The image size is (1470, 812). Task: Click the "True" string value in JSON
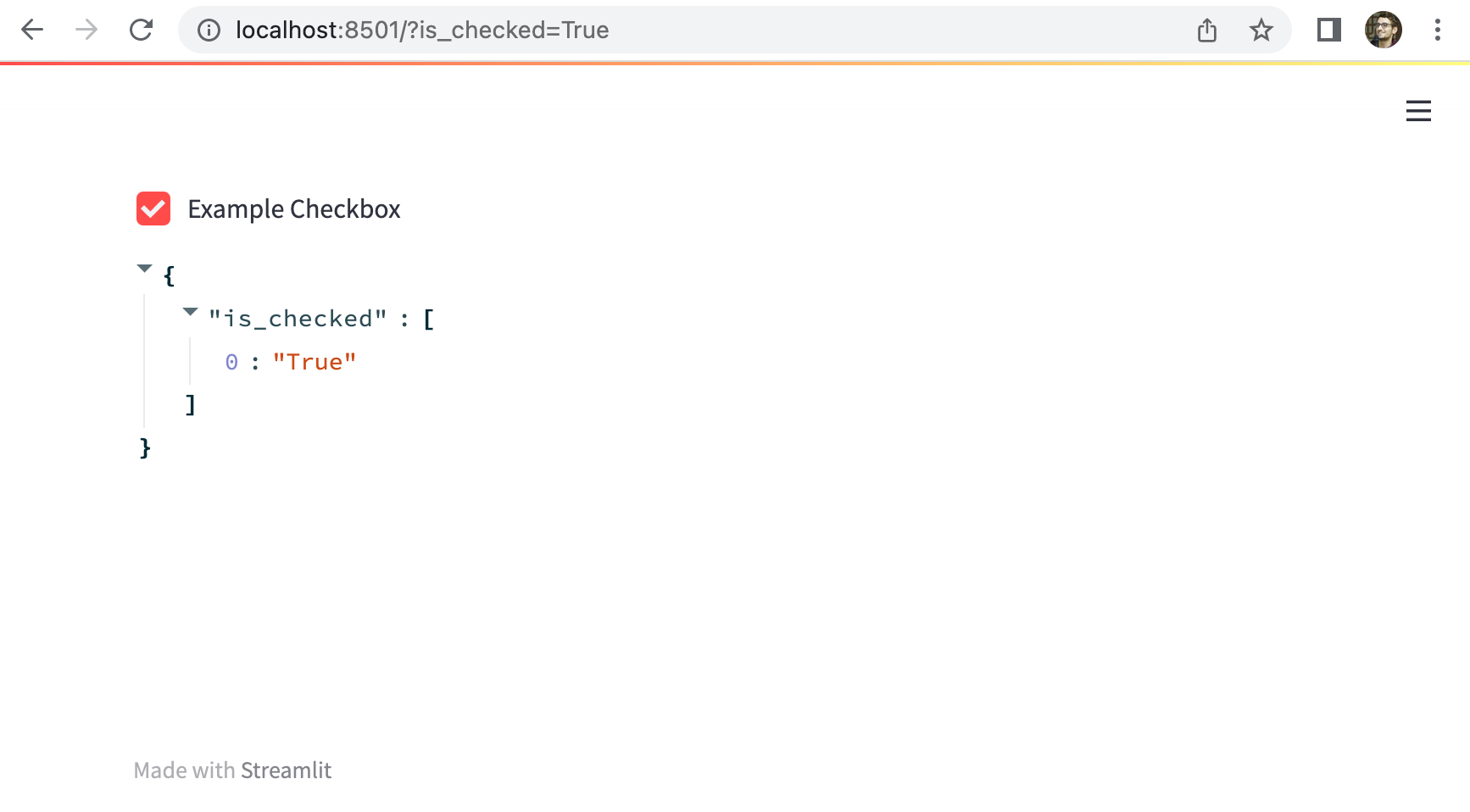coord(315,363)
